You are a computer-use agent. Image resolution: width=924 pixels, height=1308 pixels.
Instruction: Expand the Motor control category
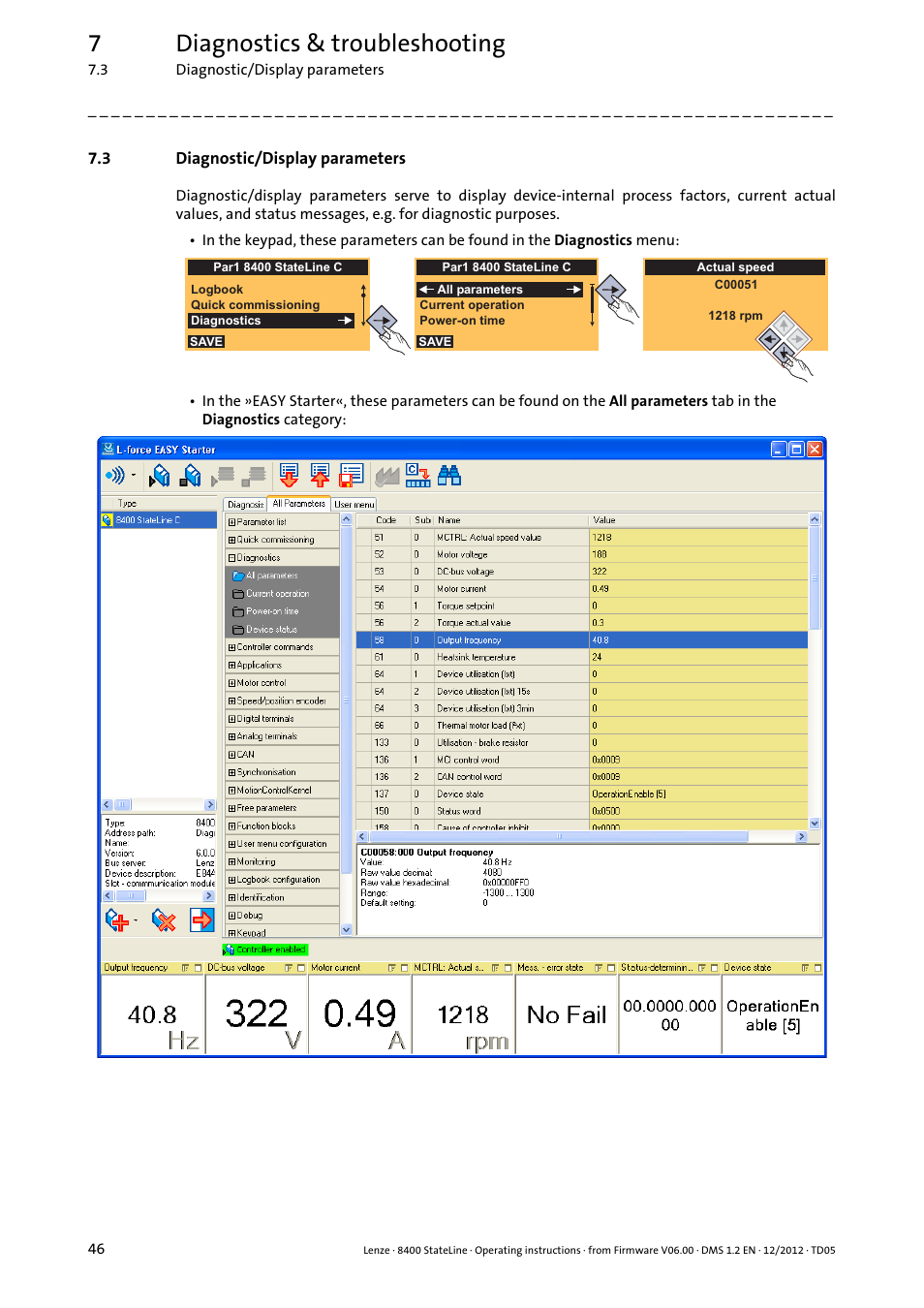pyautogui.click(x=231, y=683)
